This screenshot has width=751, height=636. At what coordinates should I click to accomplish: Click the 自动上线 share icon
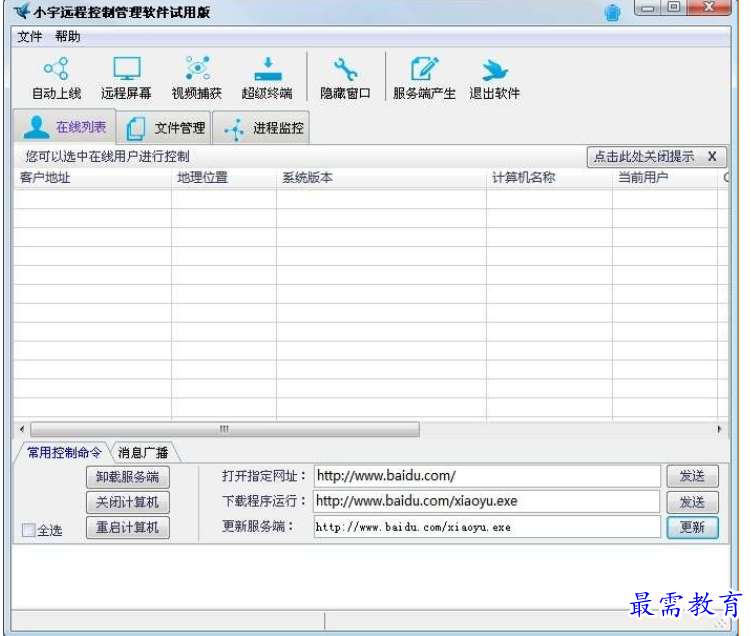56,69
